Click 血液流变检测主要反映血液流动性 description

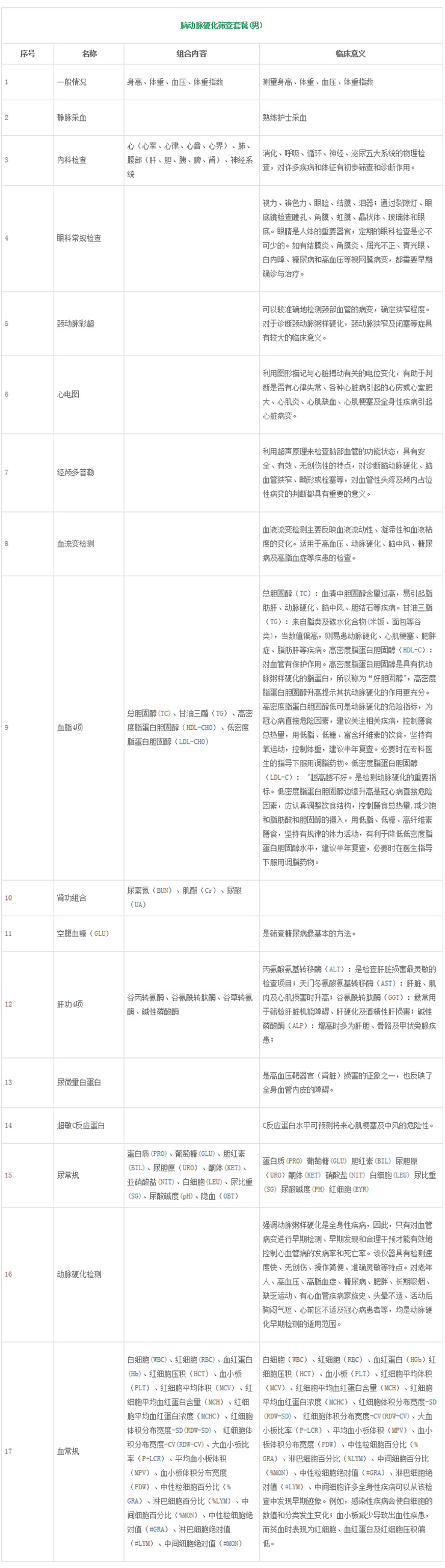click(x=348, y=544)
